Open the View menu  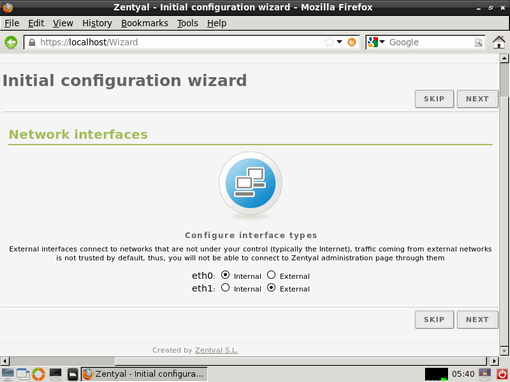[63, 23]
